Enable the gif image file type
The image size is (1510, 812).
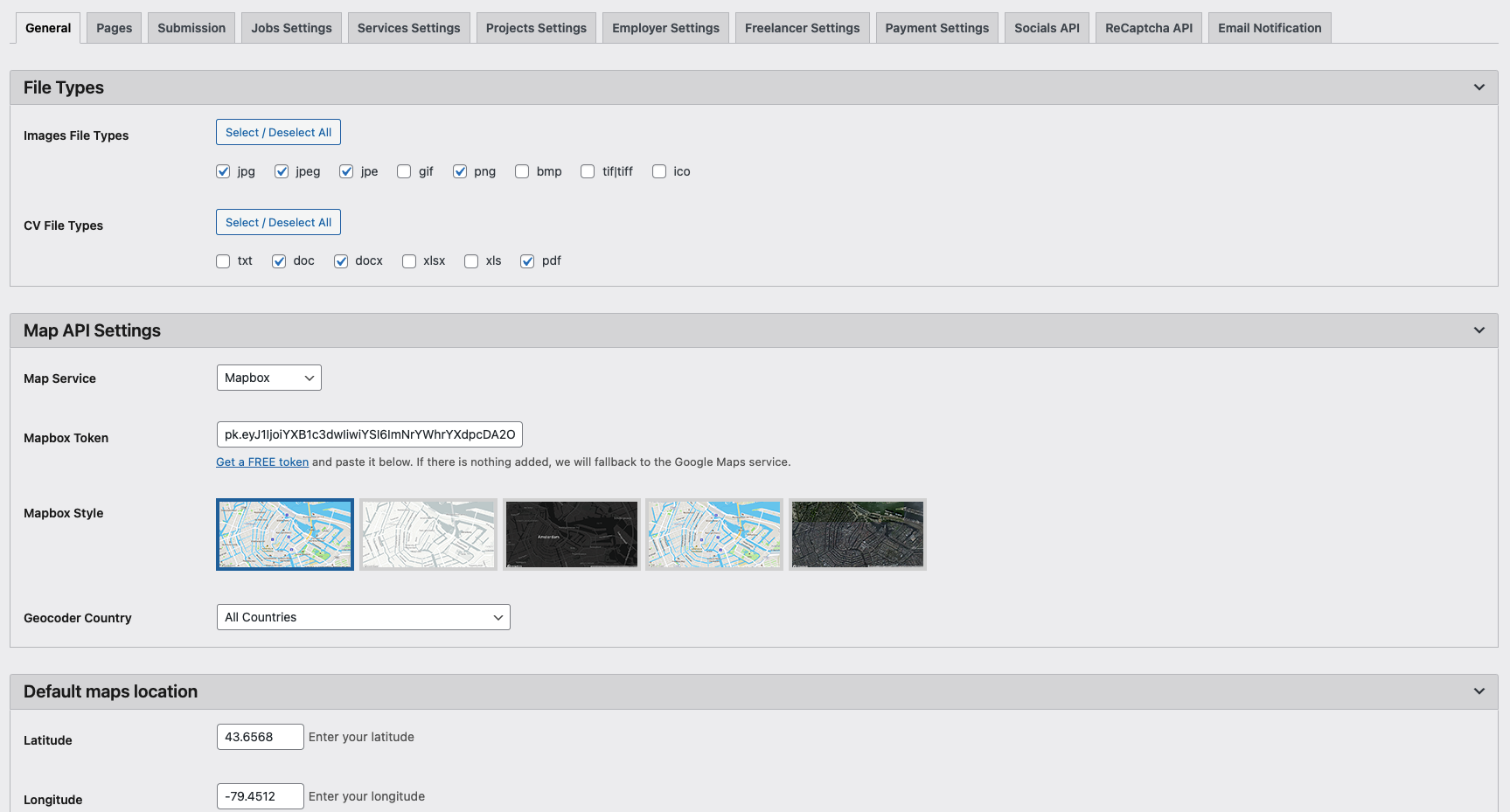404,171
